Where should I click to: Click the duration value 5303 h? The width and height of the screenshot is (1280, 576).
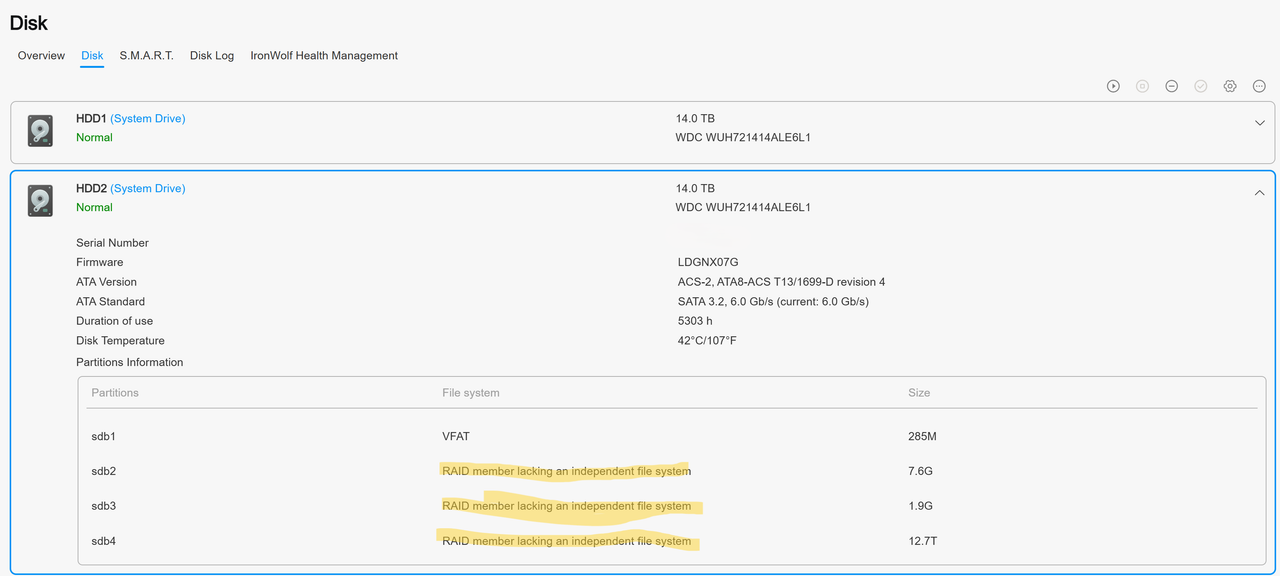695,321
